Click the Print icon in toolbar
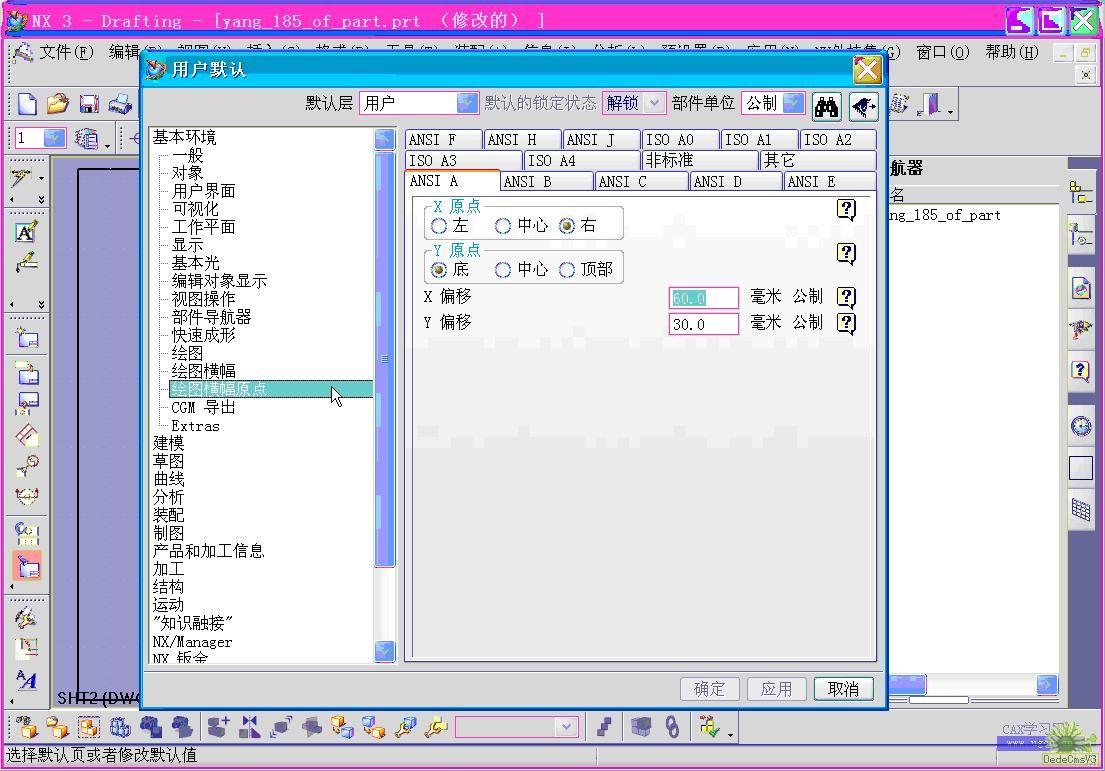 click(x=119, y=104)
